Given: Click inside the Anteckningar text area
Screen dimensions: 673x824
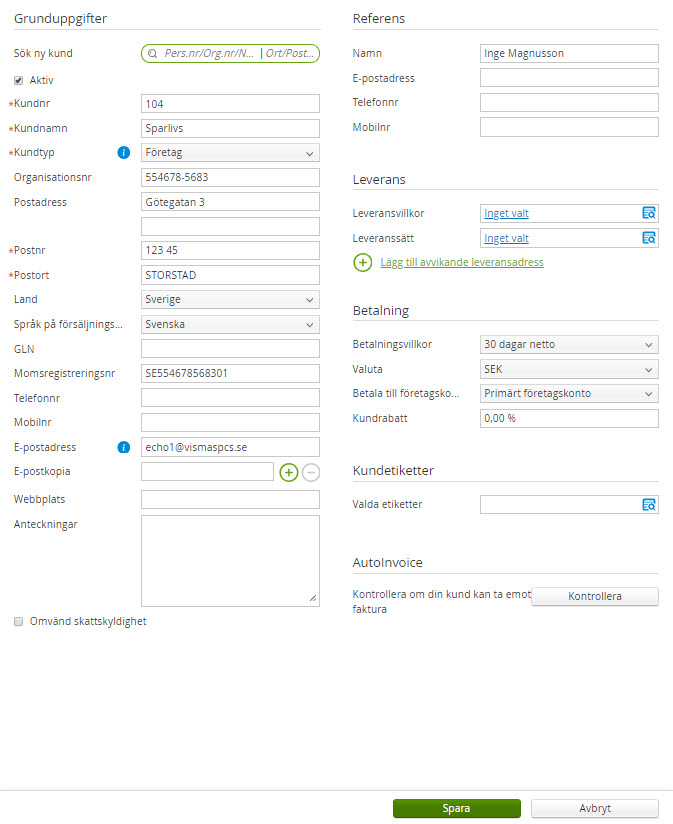Looking at the screenshot, I should click(230, 560).
